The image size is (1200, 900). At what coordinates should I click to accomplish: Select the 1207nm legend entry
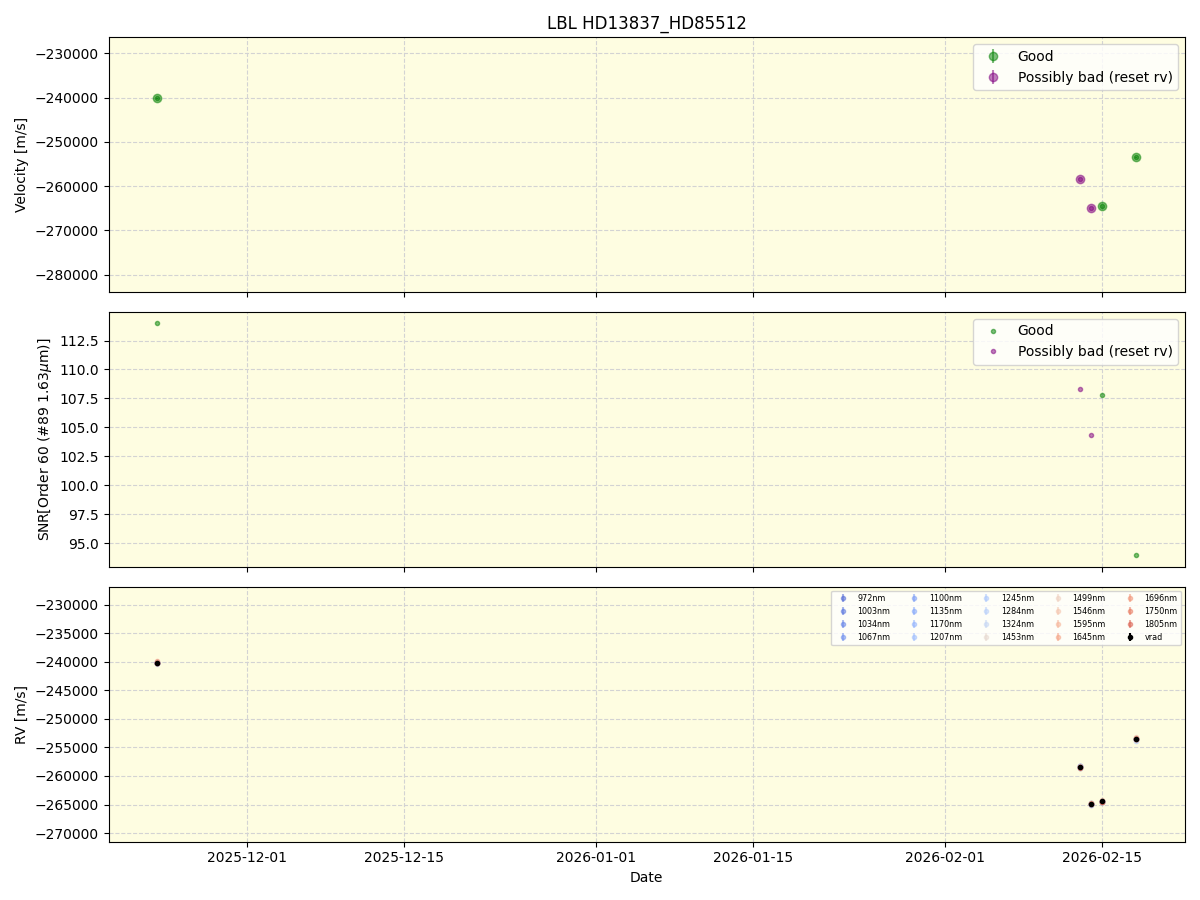tap(945, 637)
